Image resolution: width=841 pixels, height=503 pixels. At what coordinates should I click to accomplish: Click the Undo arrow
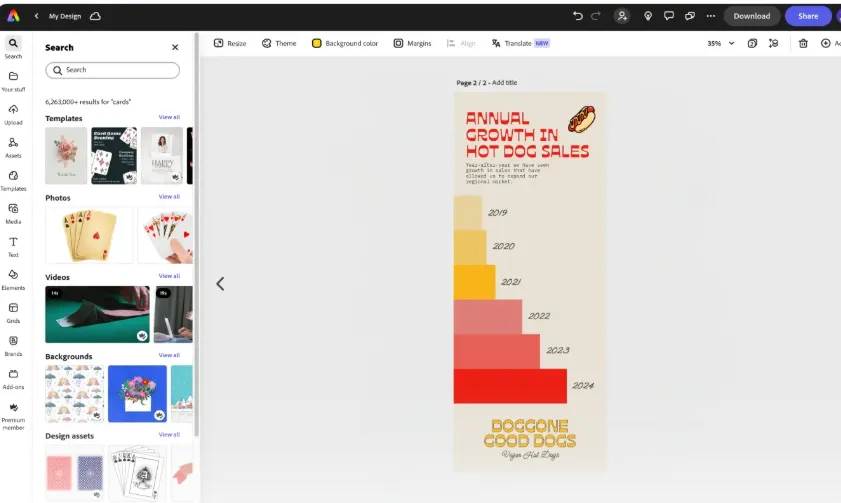(578, 16)
